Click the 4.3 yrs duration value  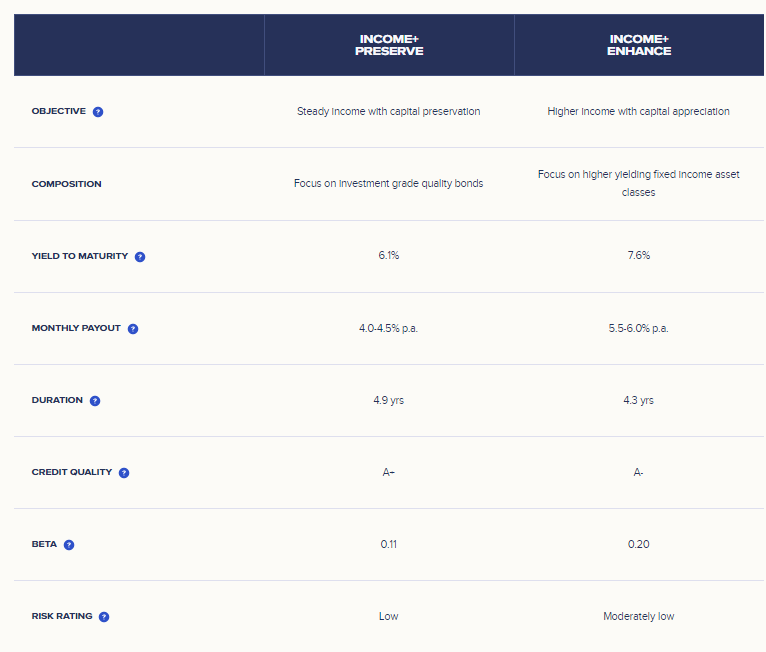pyautogui.click(x=638, y=400)
